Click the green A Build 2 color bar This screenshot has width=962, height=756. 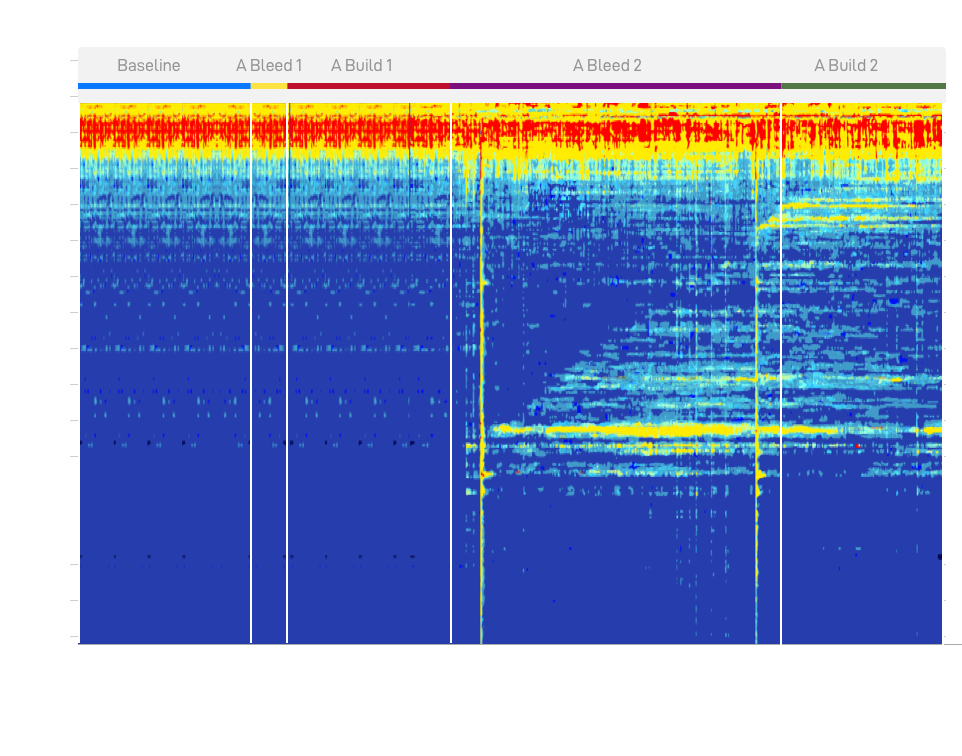pos(862,86)
